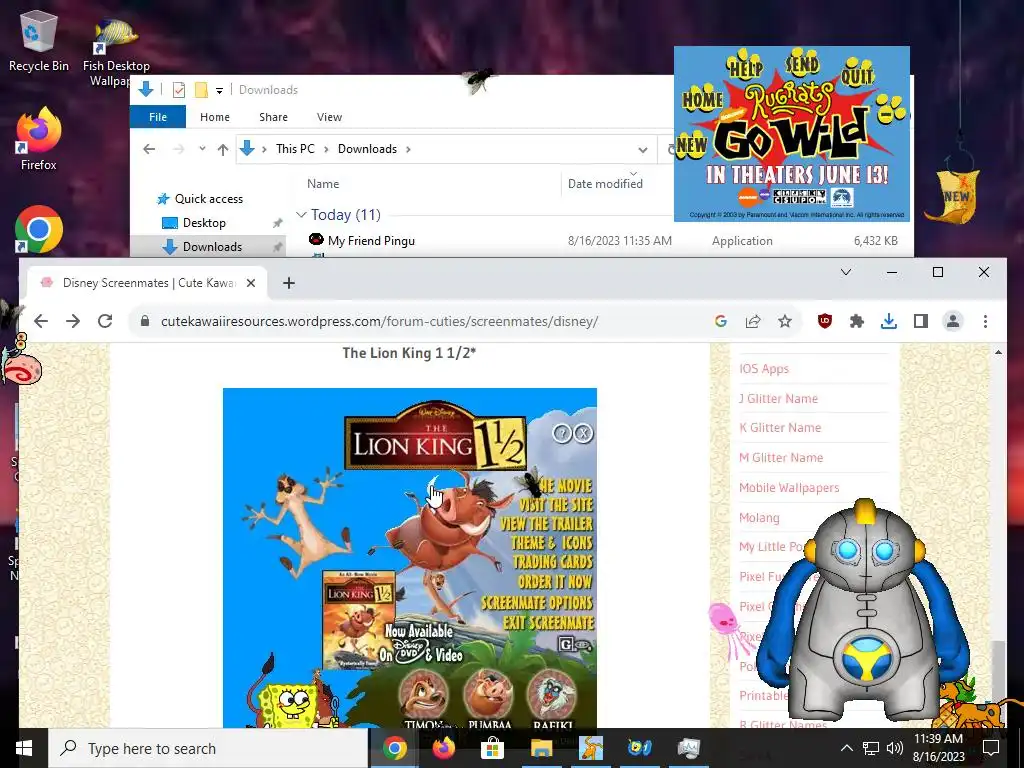
Task: Launch Google Chrome from desktop icon
Action: pos(39,229)
